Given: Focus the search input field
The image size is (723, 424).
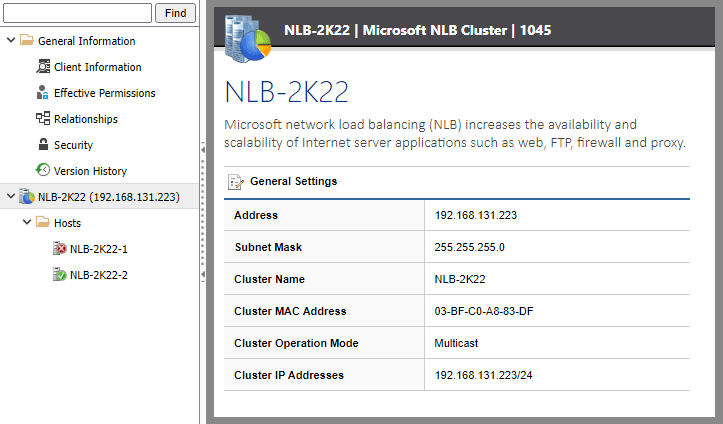Looking at the screenshot, I should [77, 13].
